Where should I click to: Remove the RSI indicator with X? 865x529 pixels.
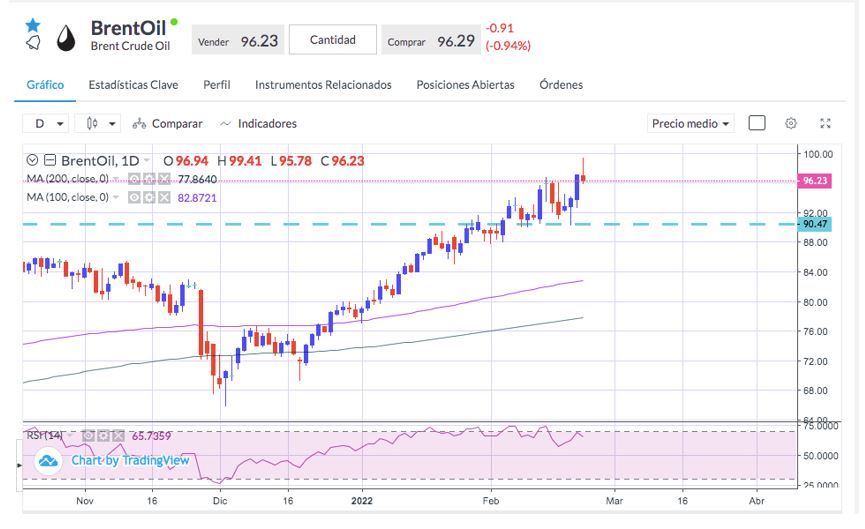click(x=119, y=436)
